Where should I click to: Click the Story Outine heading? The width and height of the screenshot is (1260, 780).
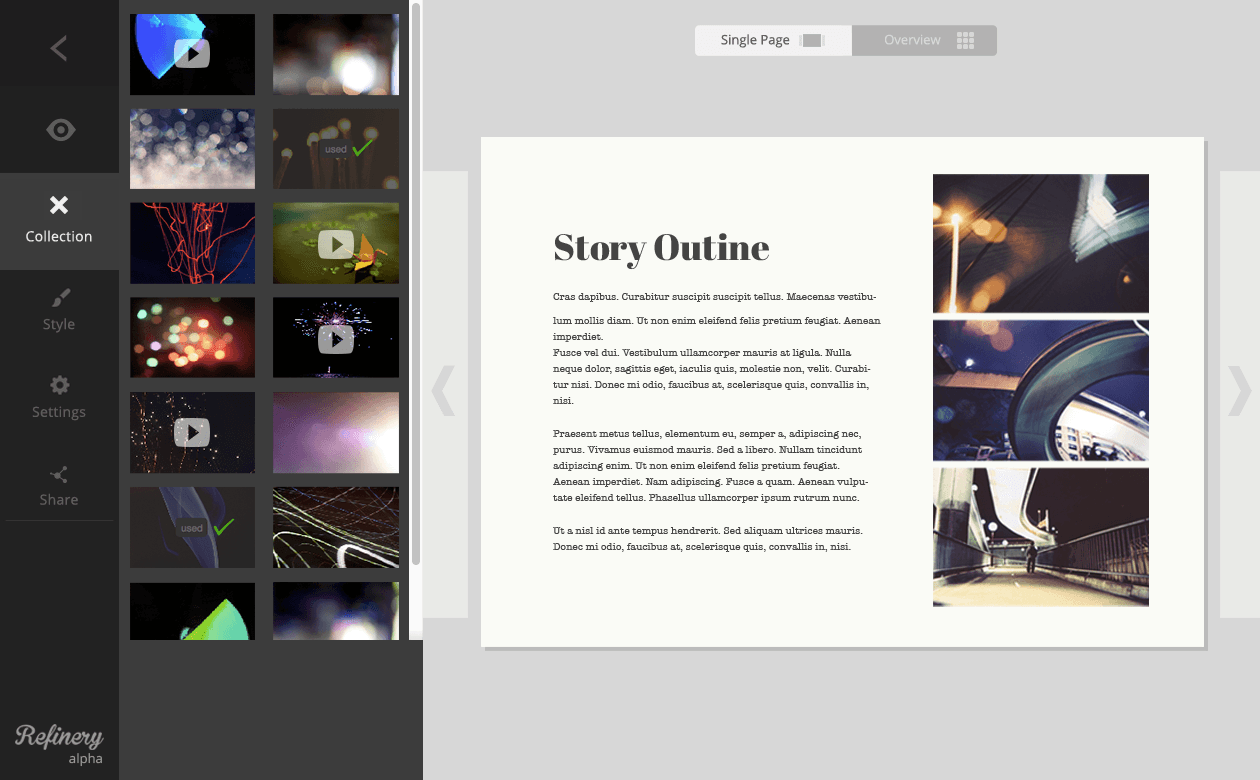coord(661,247)
